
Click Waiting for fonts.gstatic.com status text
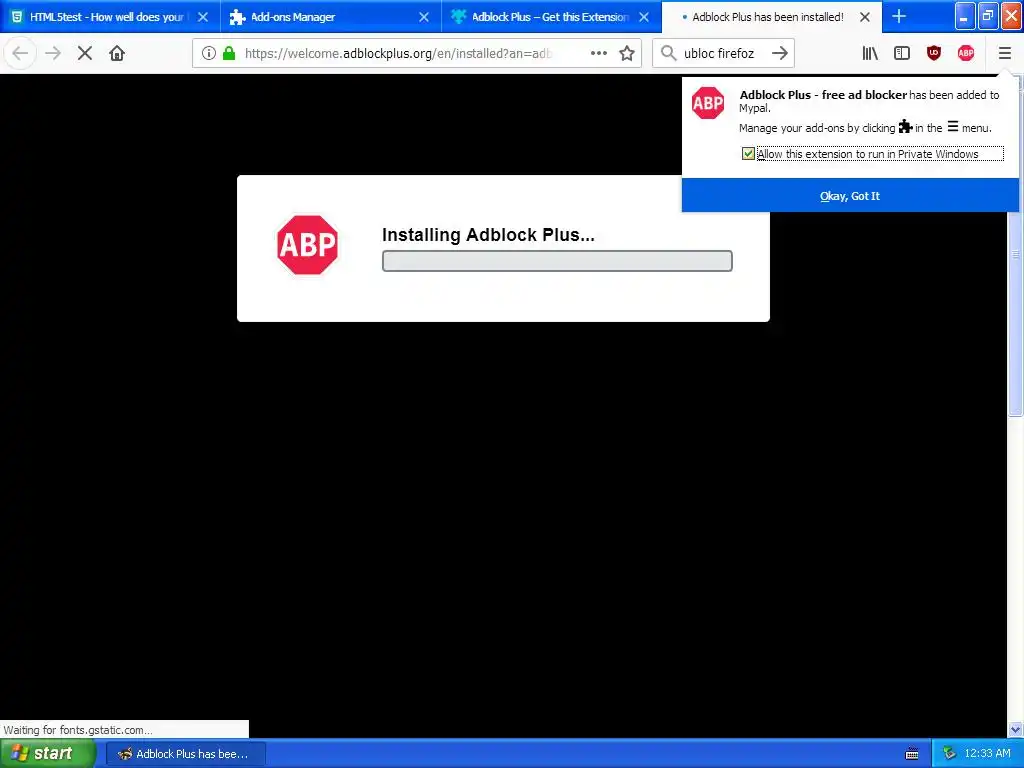tap(78, 730)
